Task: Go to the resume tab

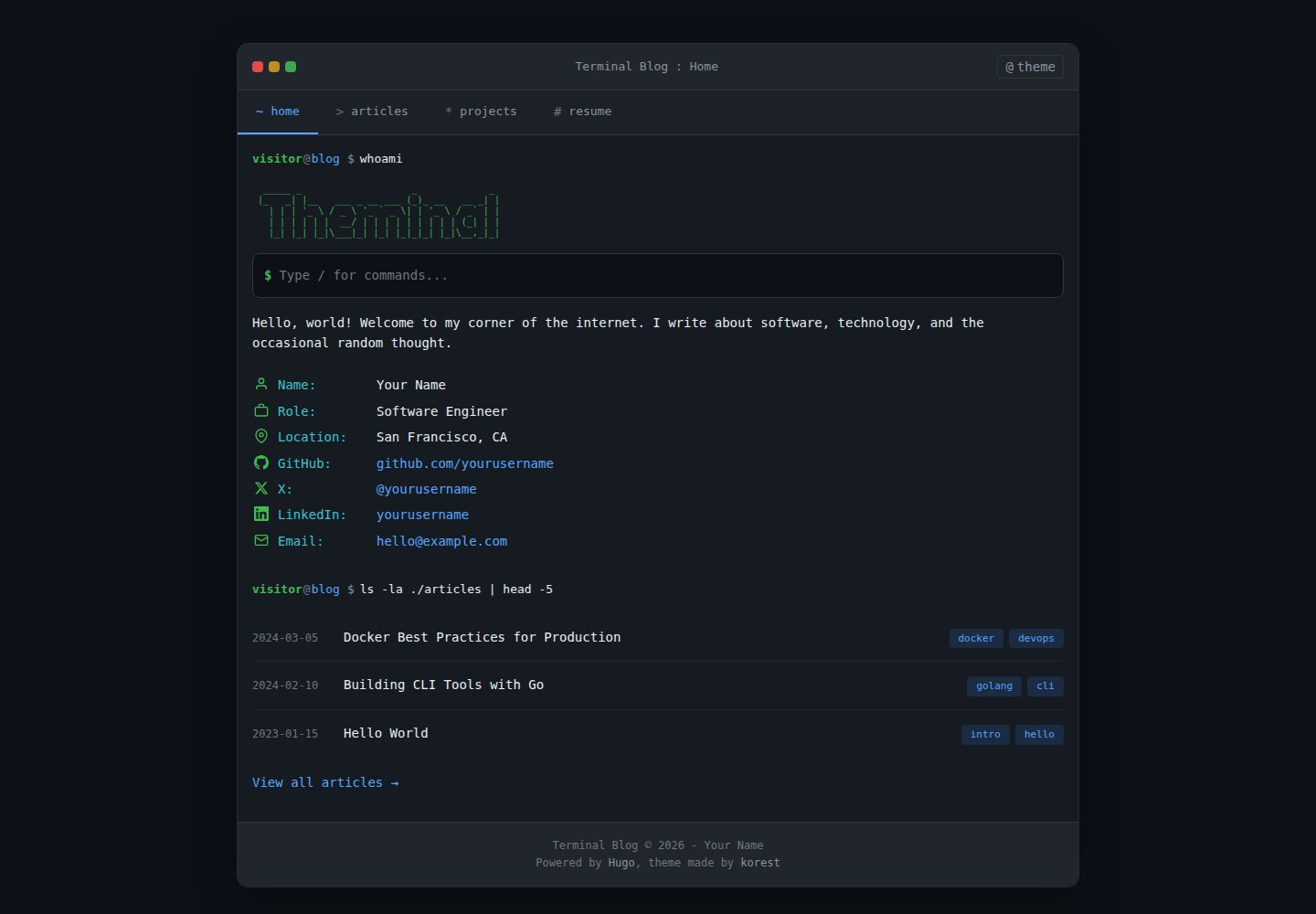Action: pyautogui.click(x=582, y=112)
